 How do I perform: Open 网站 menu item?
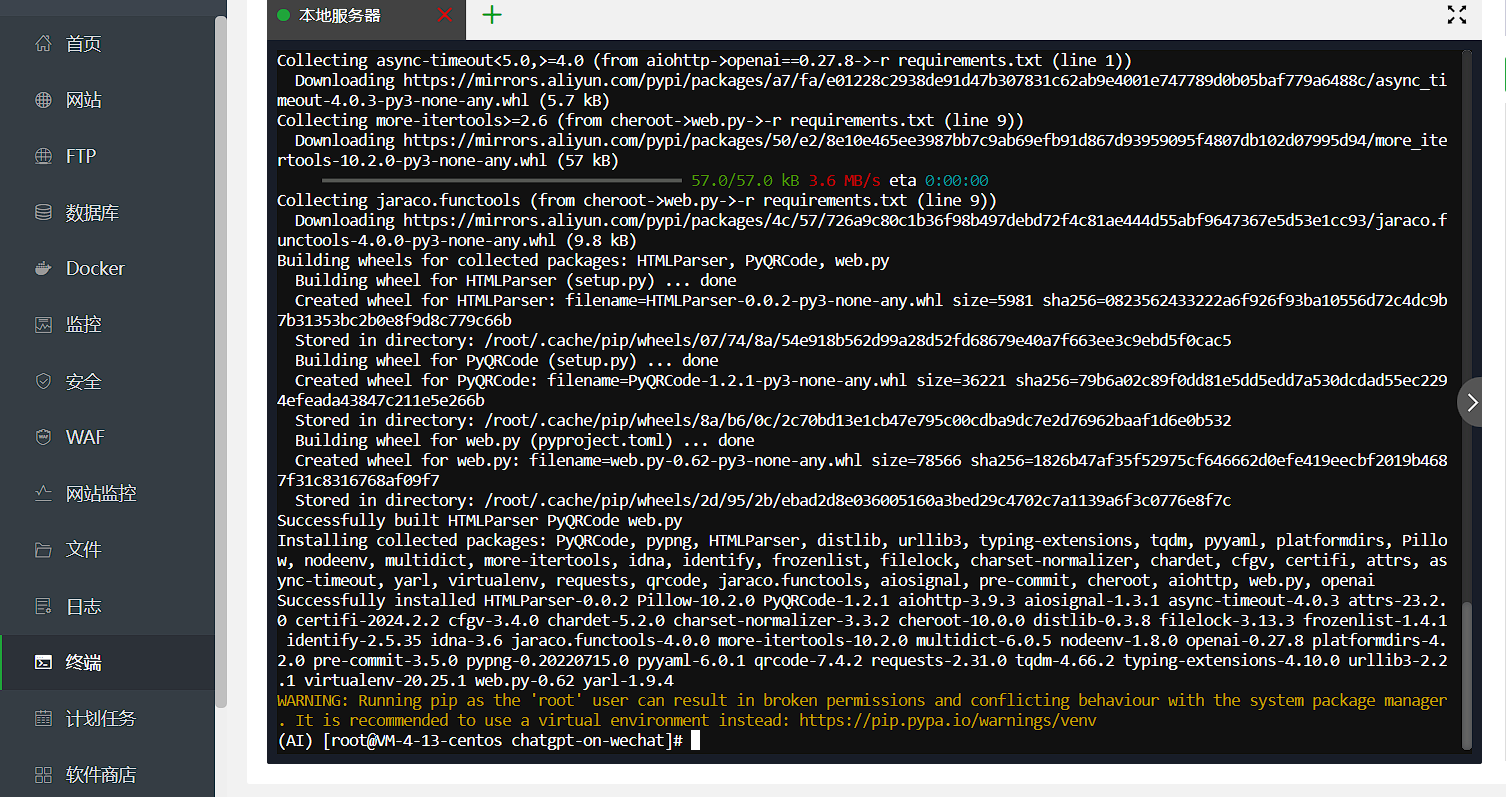(107, 100)
